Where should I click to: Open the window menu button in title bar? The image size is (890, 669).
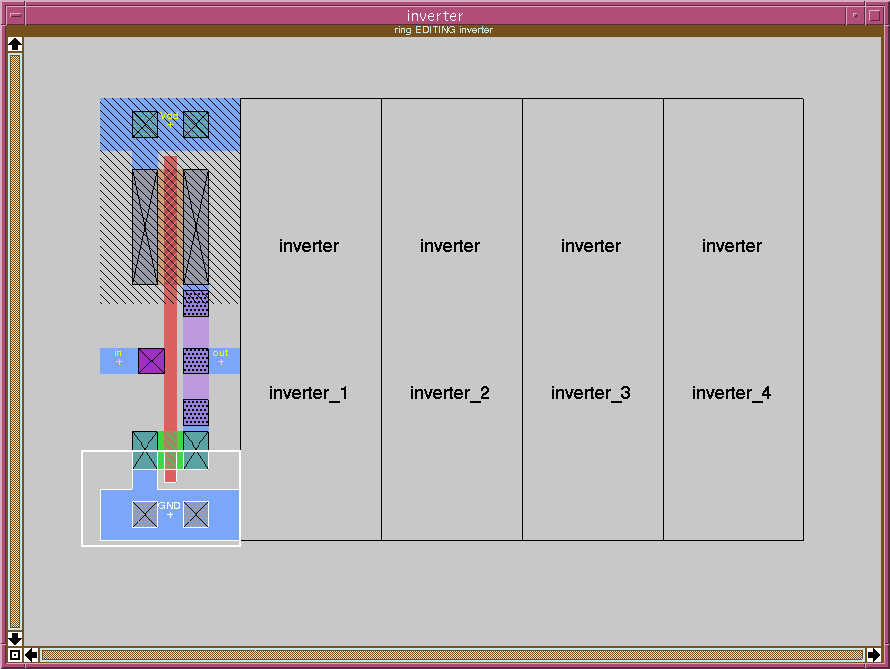(x=15, y=15)
